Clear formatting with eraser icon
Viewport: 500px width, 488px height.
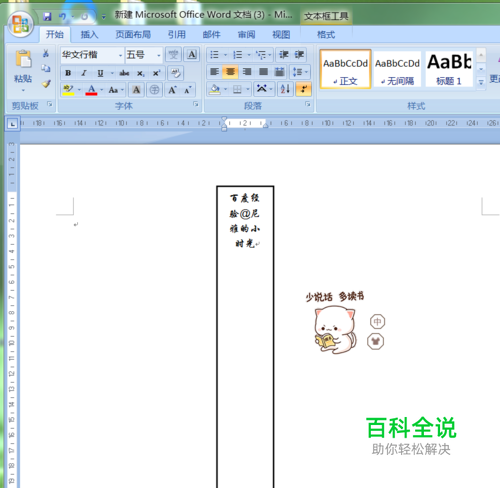(176, 73)
